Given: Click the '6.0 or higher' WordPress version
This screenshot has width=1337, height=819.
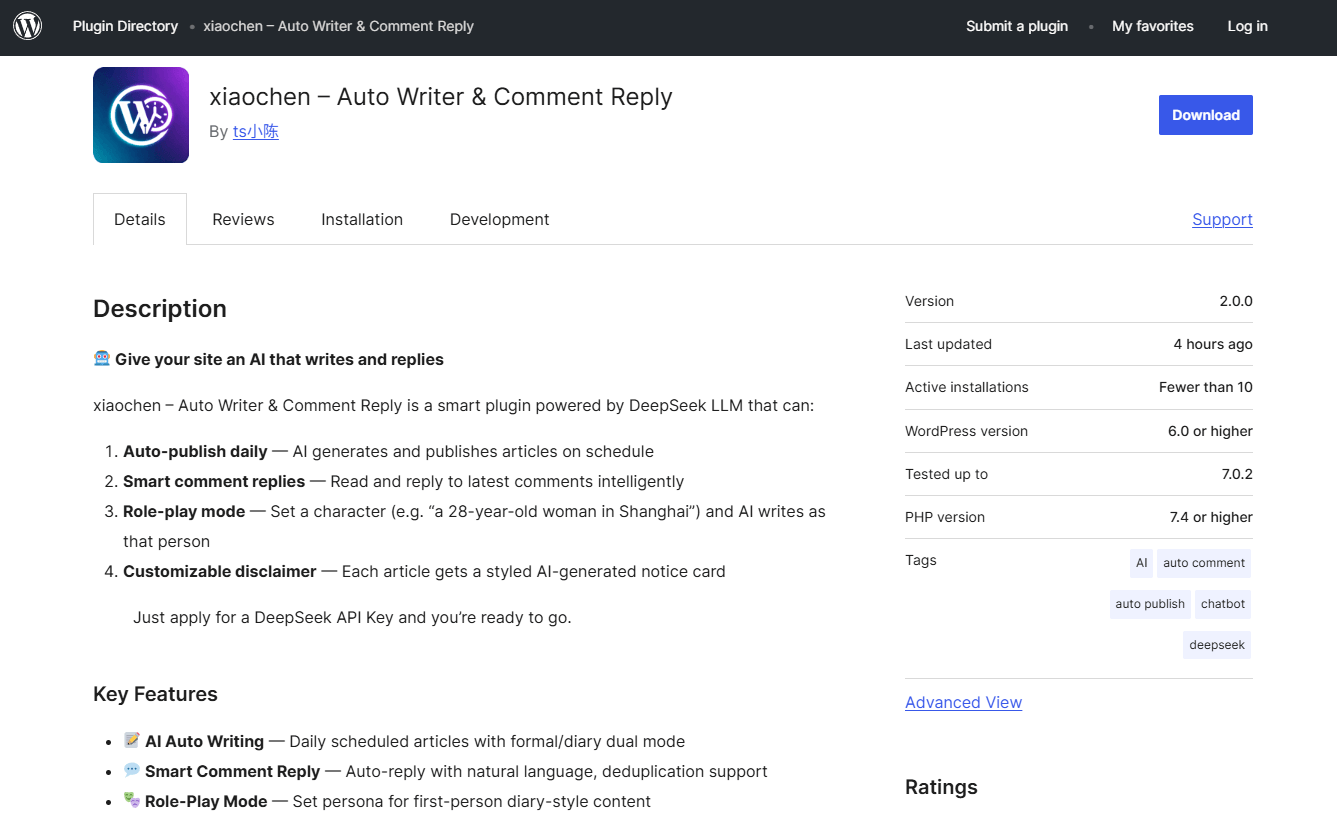Looking at the screenshot, I should point(1210,431).
